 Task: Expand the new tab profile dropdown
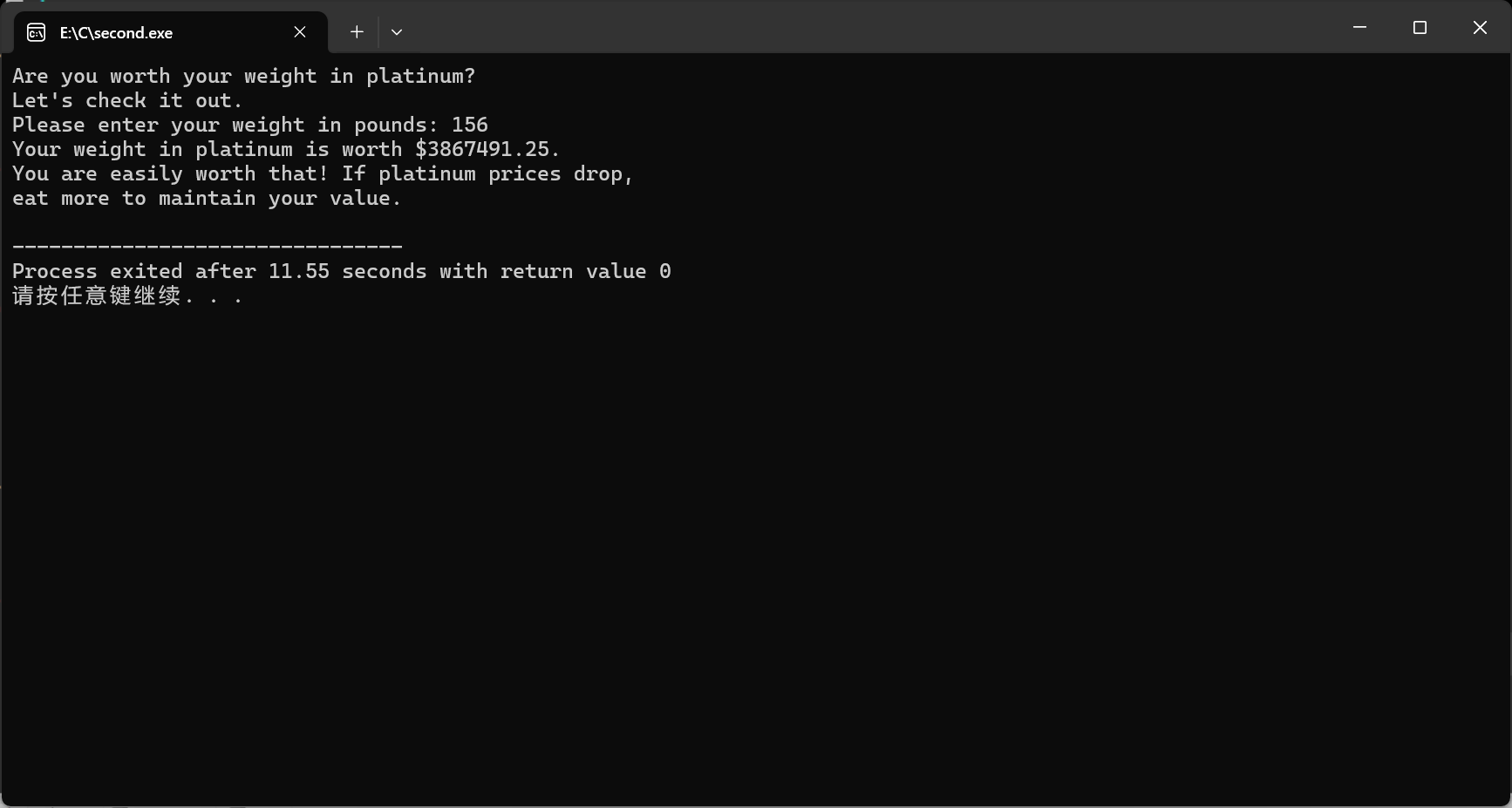pyautogui.click(x=397, y=32)
